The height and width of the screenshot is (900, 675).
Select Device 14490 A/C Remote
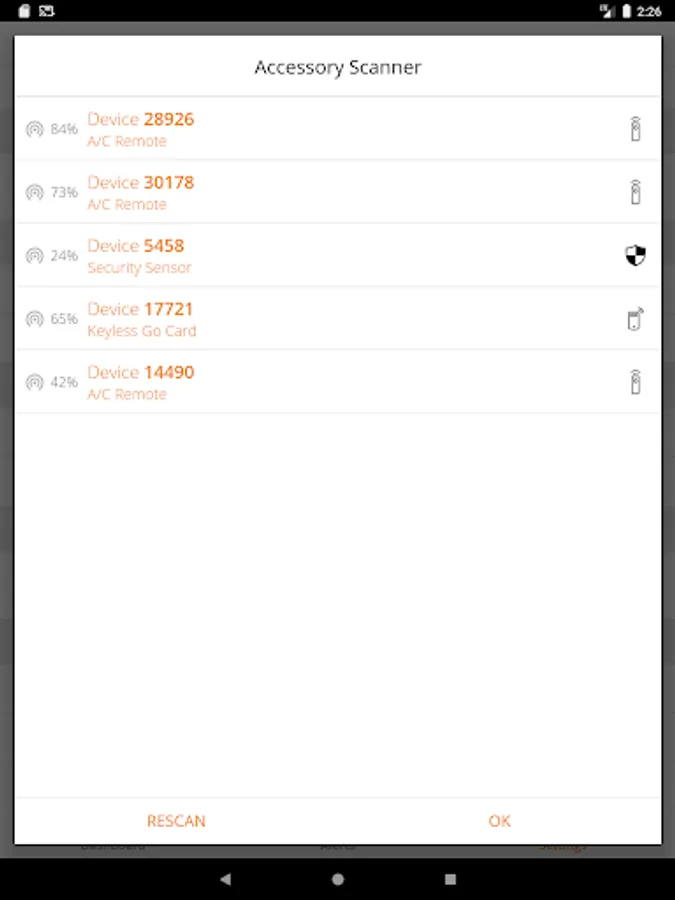point(338,382)
